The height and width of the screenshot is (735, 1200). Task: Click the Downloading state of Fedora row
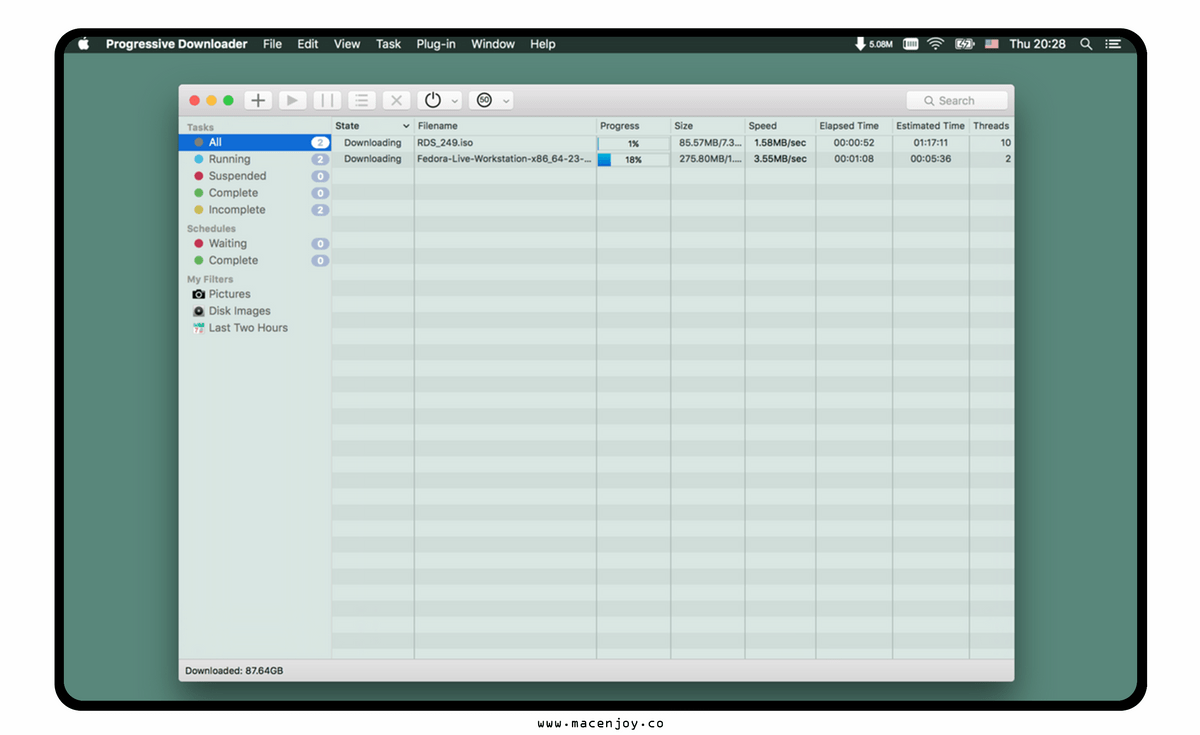click(x=372, y=159)
